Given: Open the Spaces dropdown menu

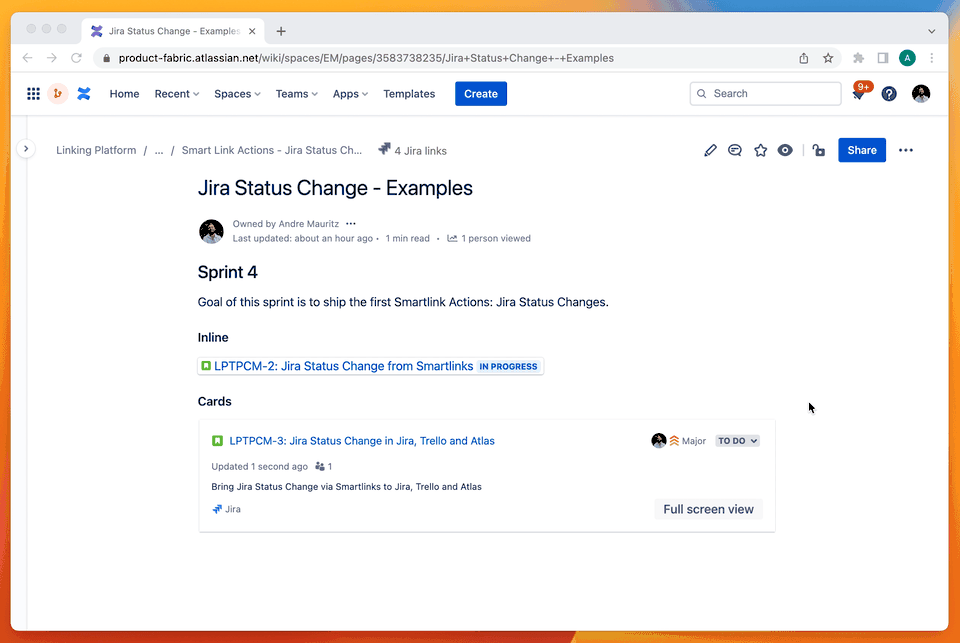Looking at the screenshot, I should click(x=237, y=94).
